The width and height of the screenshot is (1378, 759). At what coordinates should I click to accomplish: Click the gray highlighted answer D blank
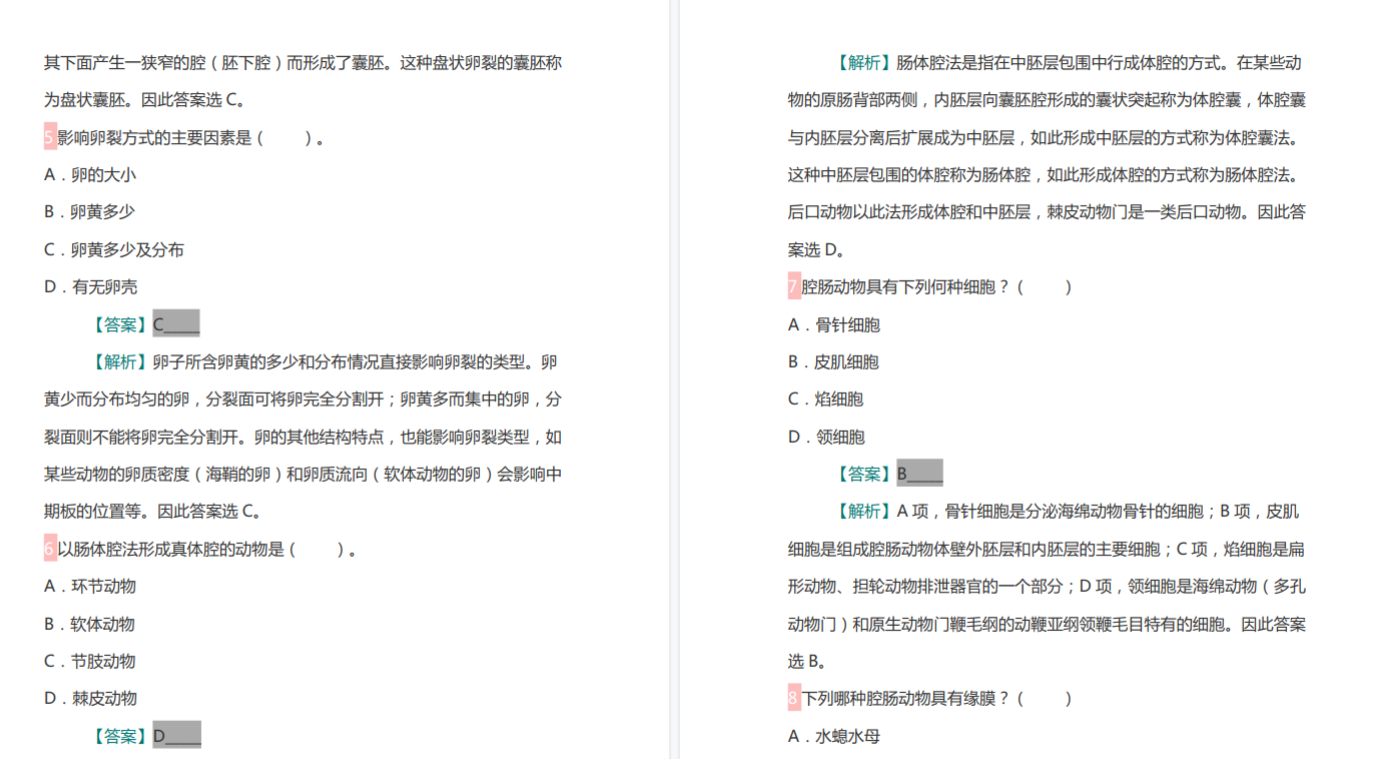click(177, 736)
